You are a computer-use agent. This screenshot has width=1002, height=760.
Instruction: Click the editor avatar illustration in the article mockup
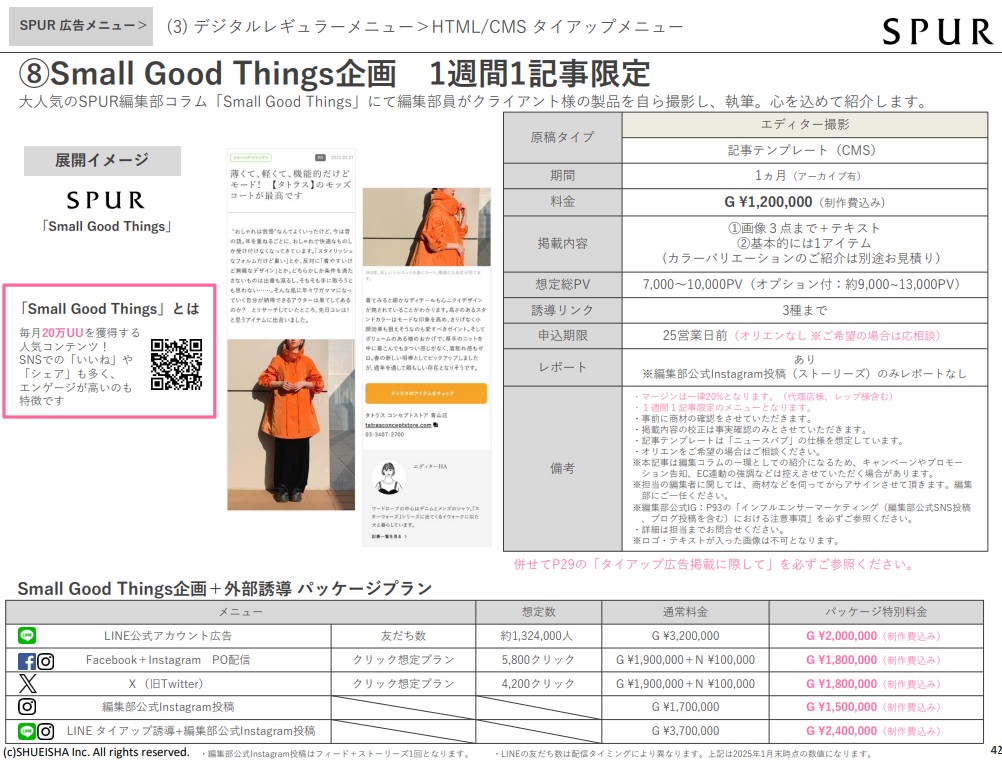(388, 478)
